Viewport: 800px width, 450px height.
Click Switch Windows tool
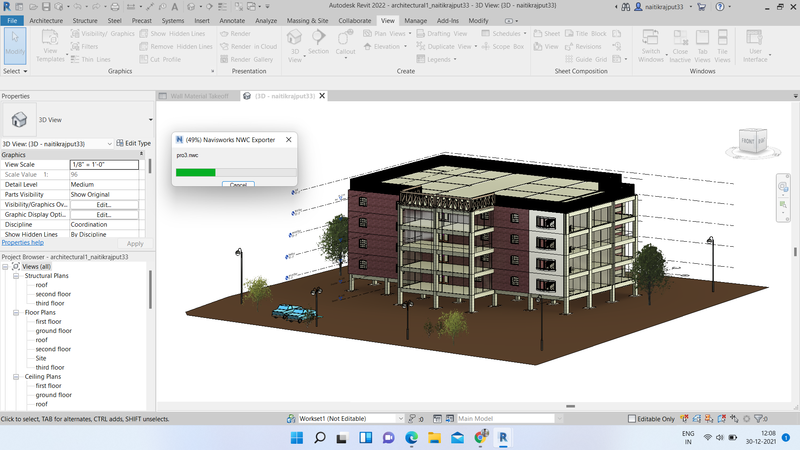click(651, 46)
